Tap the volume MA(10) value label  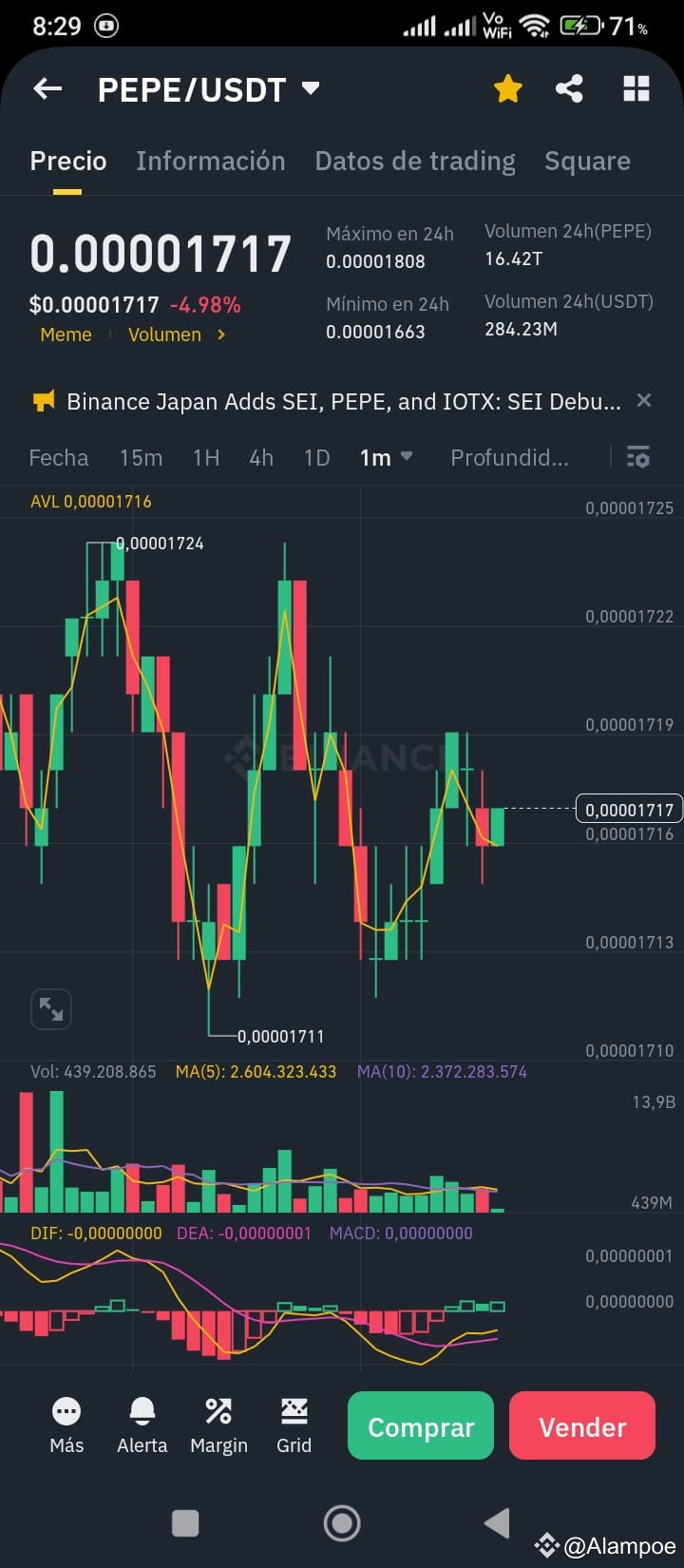tap(442, 1072)
